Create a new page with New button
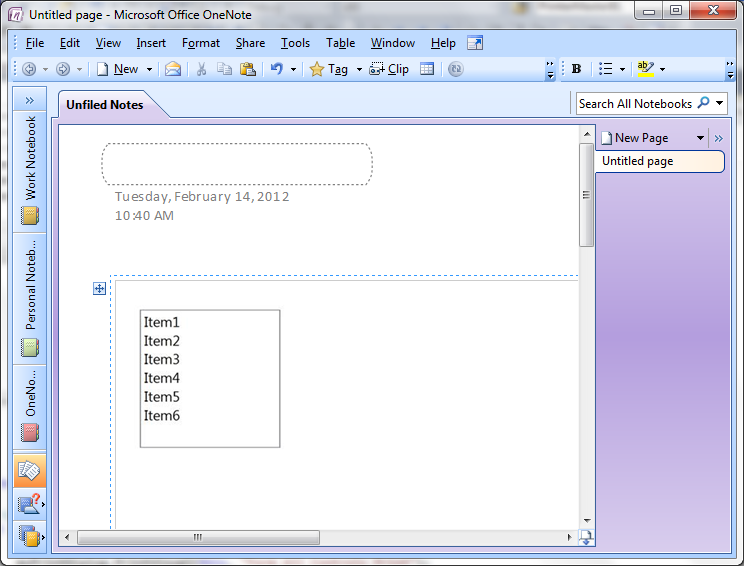 tap(118, 69)
